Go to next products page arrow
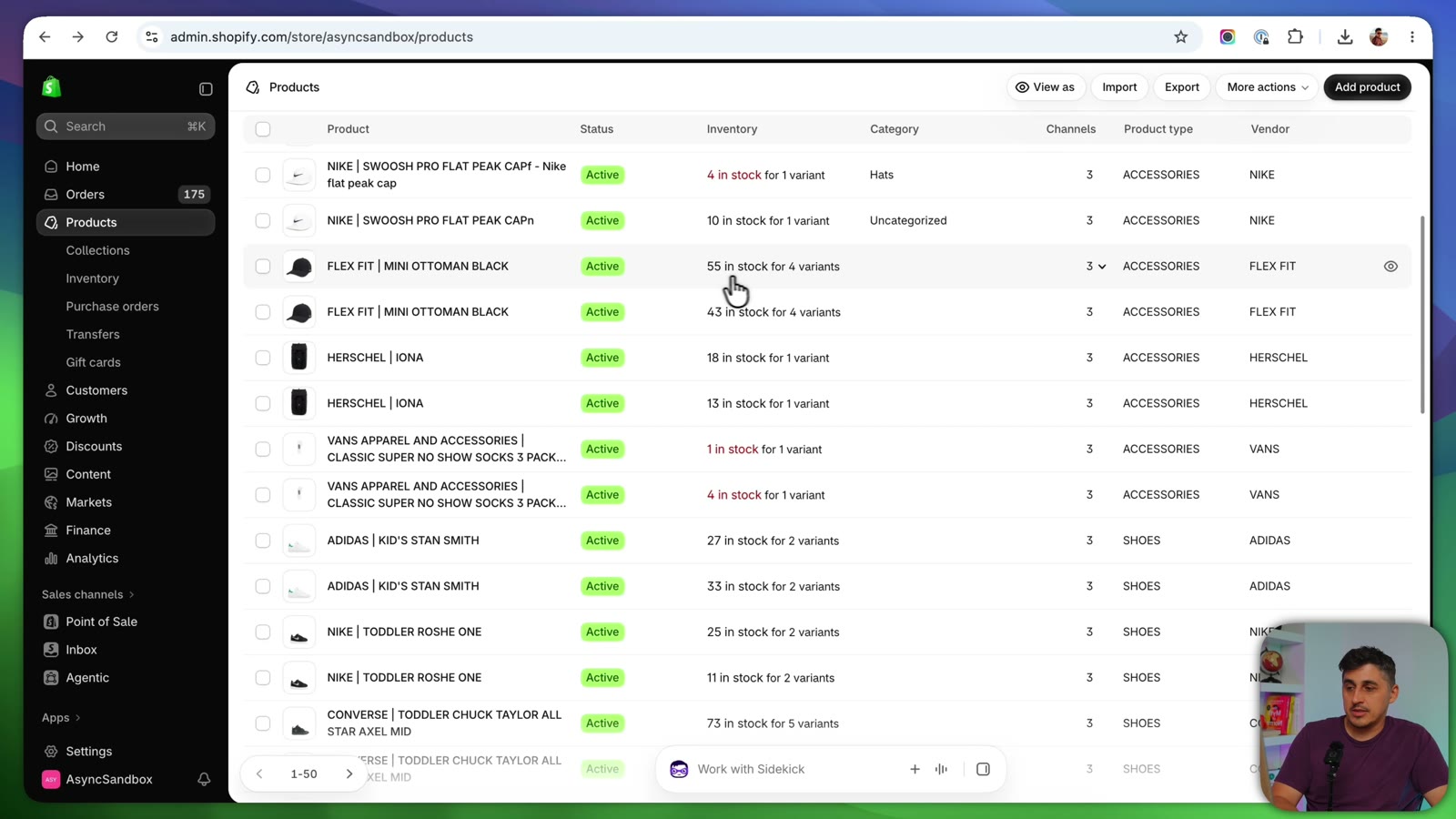The image size is (1456, 819). click(349, 773)
